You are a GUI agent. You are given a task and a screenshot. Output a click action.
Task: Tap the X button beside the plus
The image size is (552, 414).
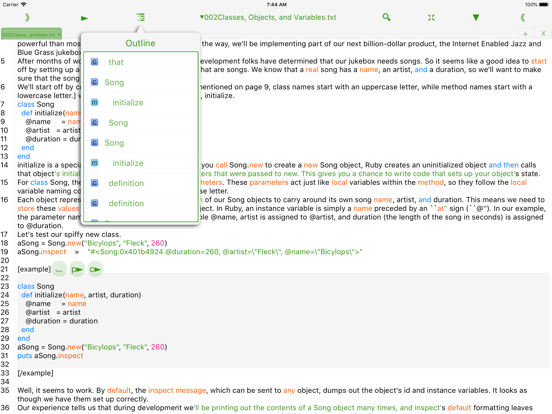click(543, 34)
